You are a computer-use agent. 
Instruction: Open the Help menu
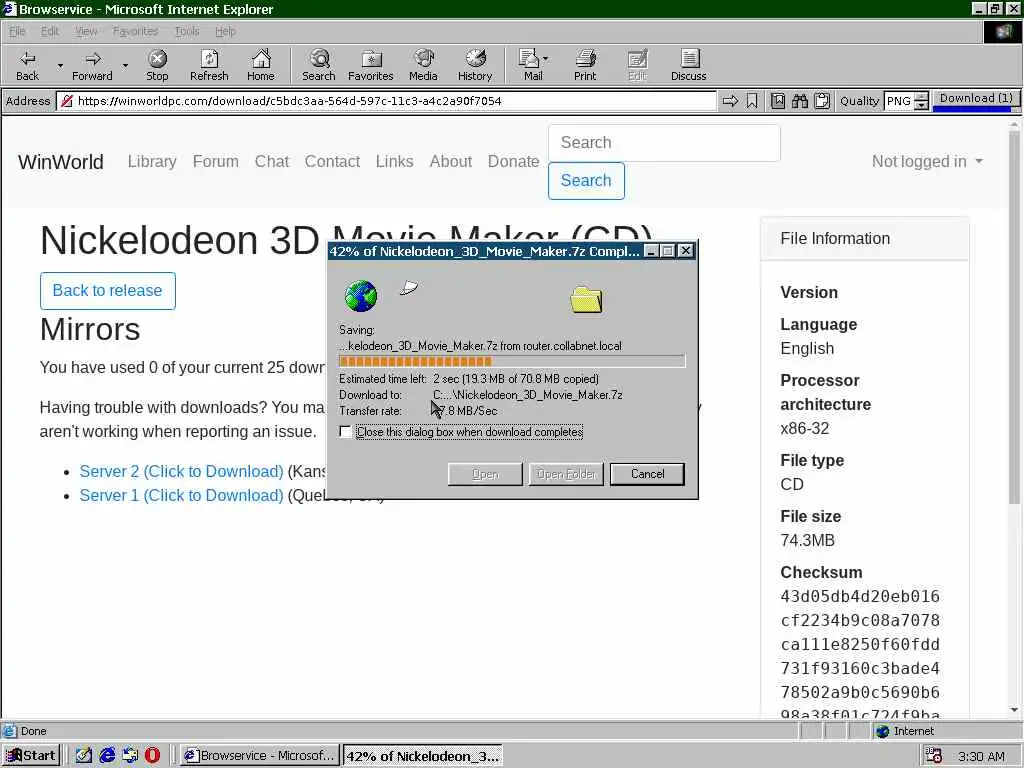click(x=225, y=31)
